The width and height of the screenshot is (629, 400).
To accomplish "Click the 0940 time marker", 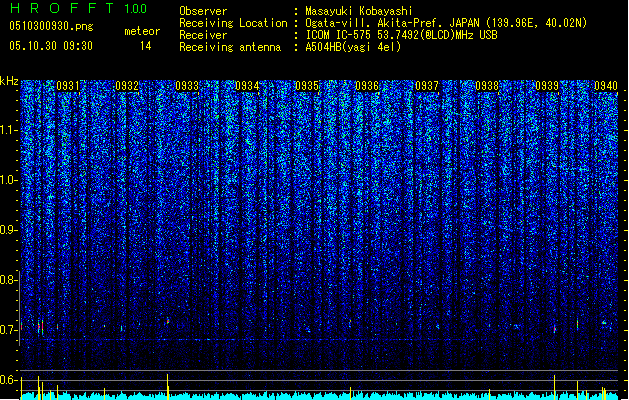I will (606, 86).
